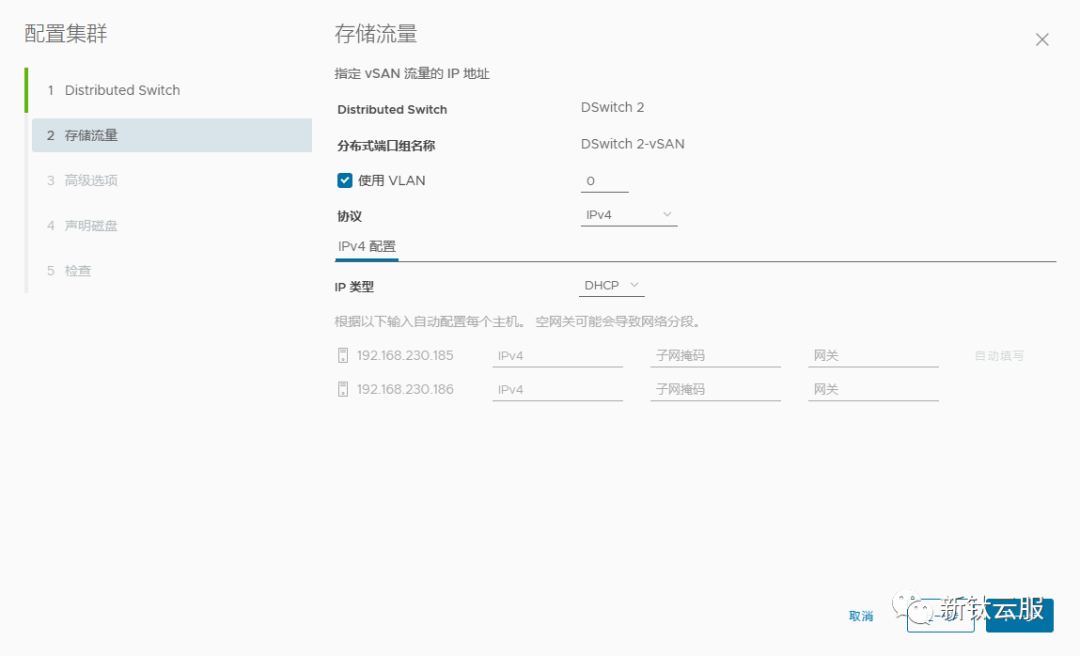
Task: Close the 存储流量 dialog
Action: point(1042,39)
